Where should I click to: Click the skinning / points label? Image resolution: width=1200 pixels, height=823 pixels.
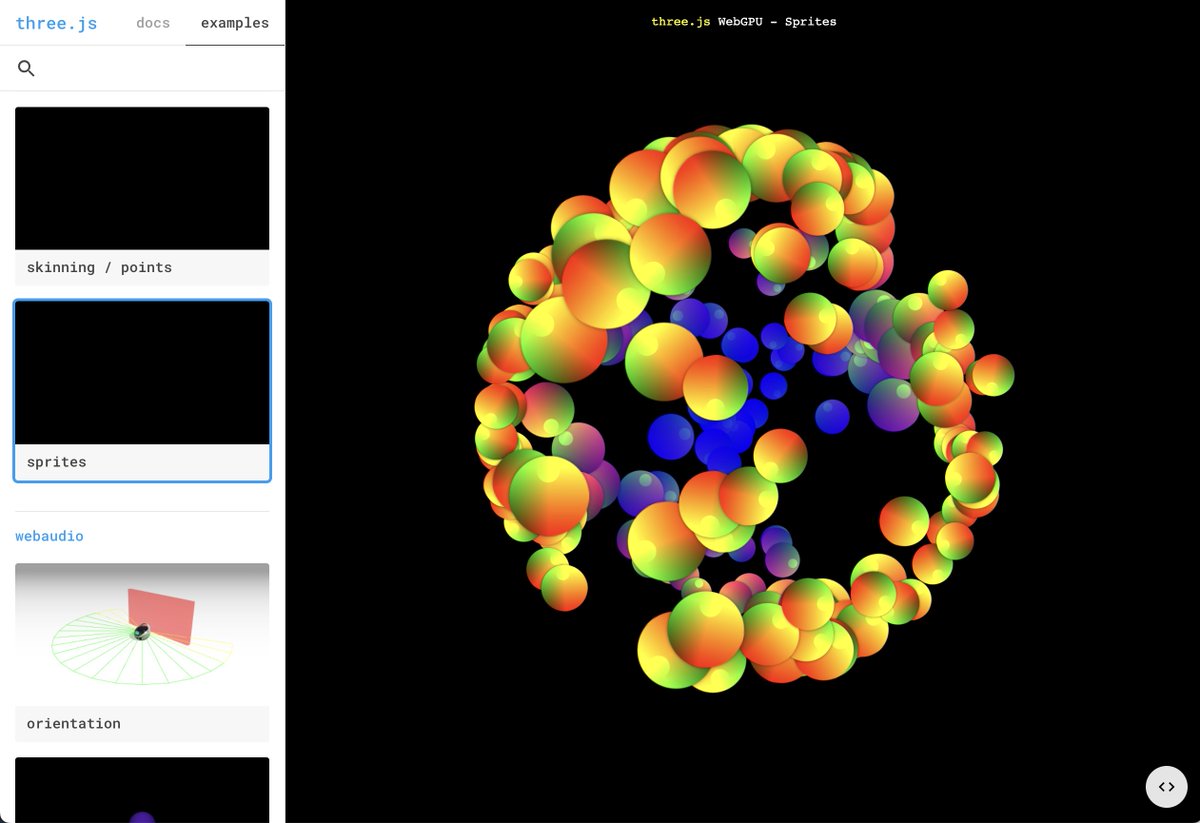point(99,267)
